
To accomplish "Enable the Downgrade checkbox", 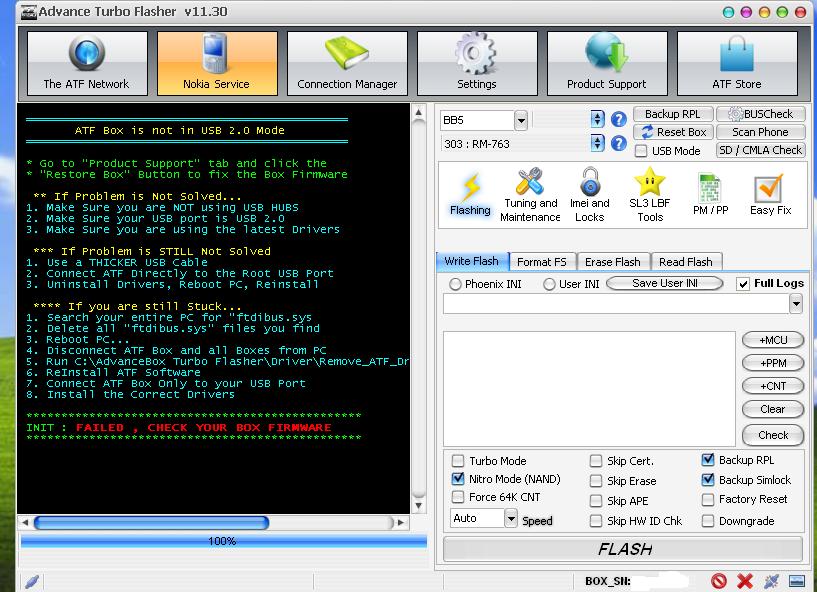I will (708, 521).
